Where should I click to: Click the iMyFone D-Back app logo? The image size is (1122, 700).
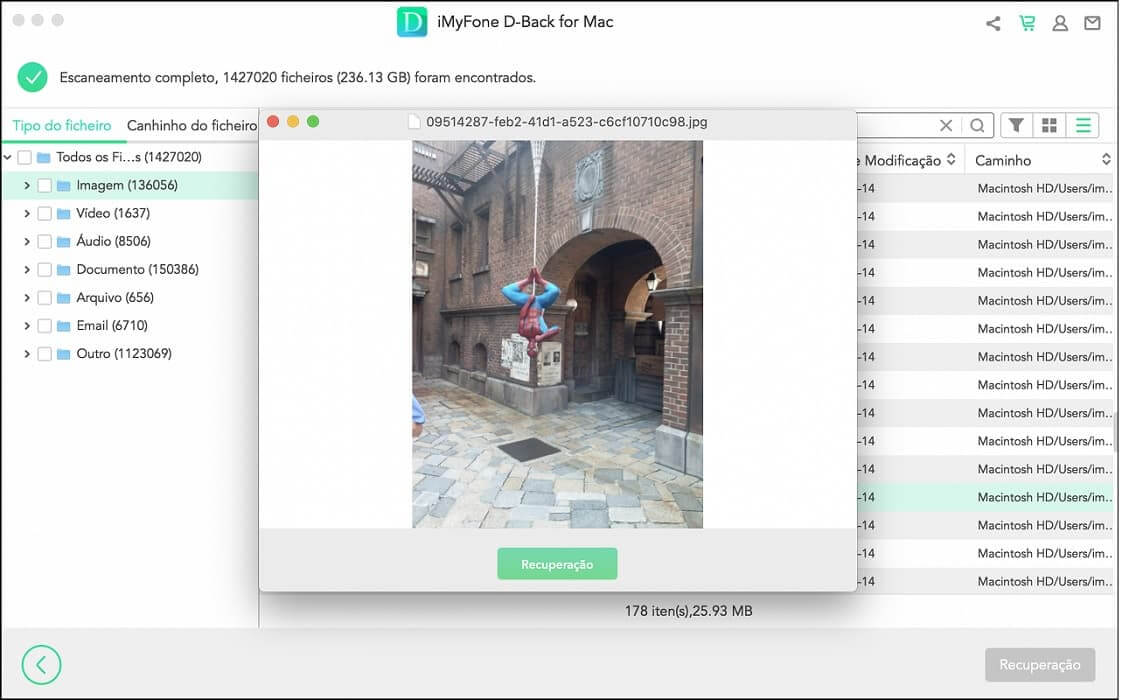[x=412, y=22]
